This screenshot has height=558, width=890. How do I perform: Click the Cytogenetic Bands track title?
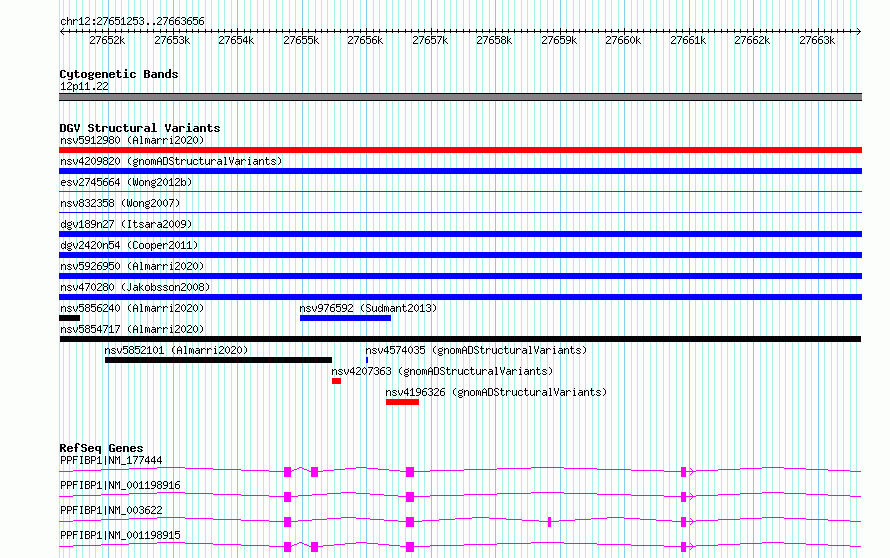pos(119,74)
